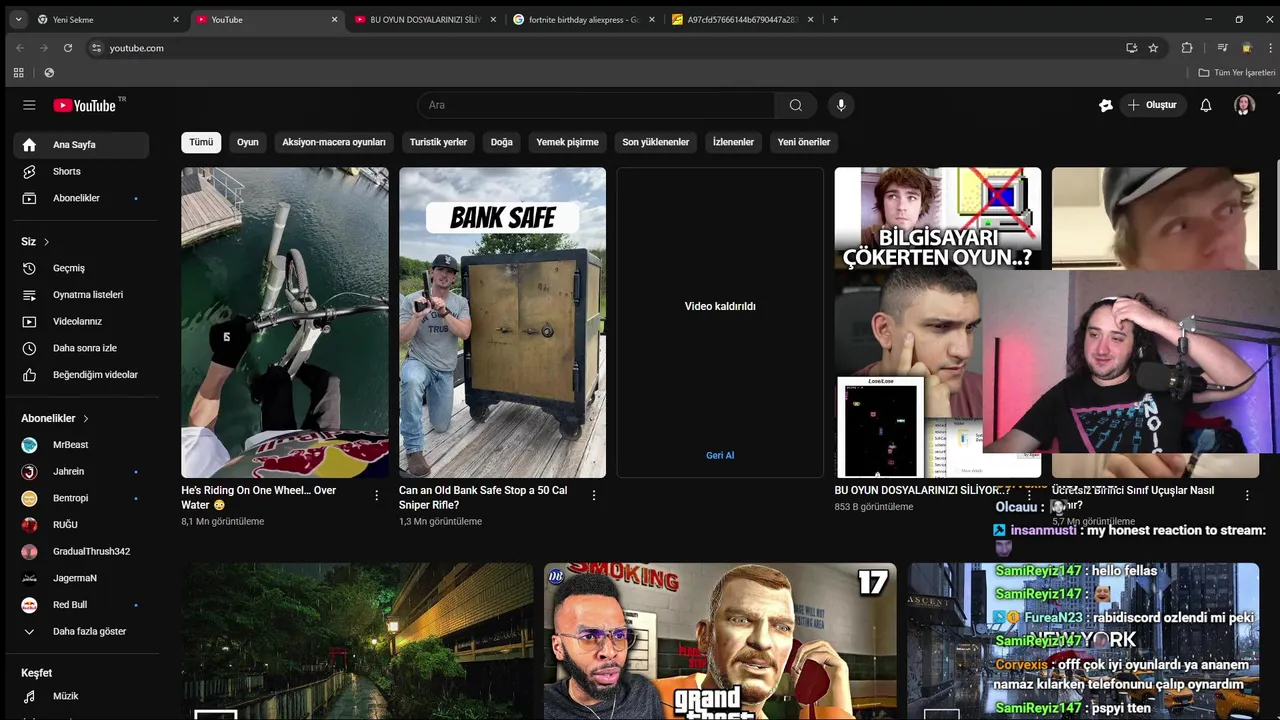This screenshot has width=1280, height=720.
Task: Open 'Geçmiş' watch history
Action: [x=81, y=268]
